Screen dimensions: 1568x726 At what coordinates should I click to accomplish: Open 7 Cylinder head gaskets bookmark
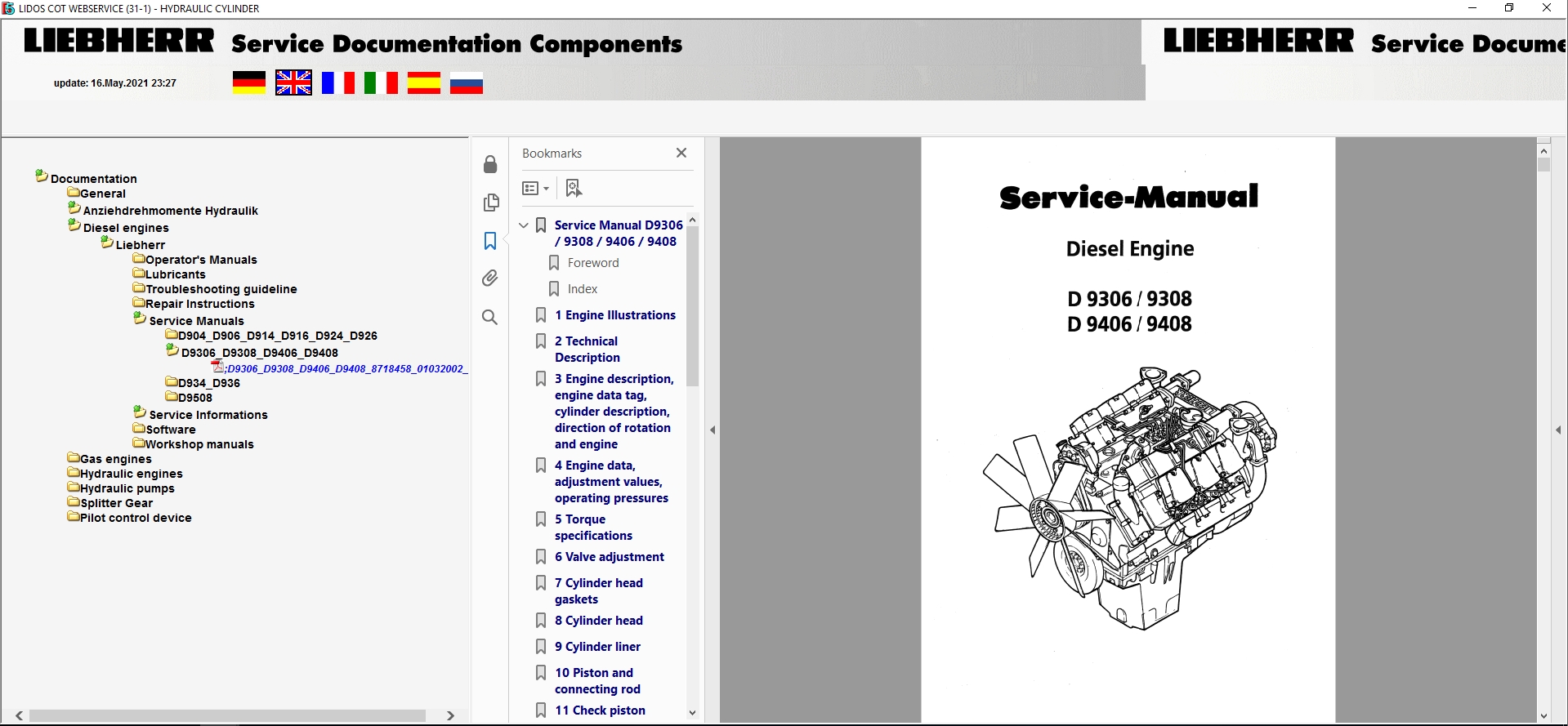(x=599, y=591)
